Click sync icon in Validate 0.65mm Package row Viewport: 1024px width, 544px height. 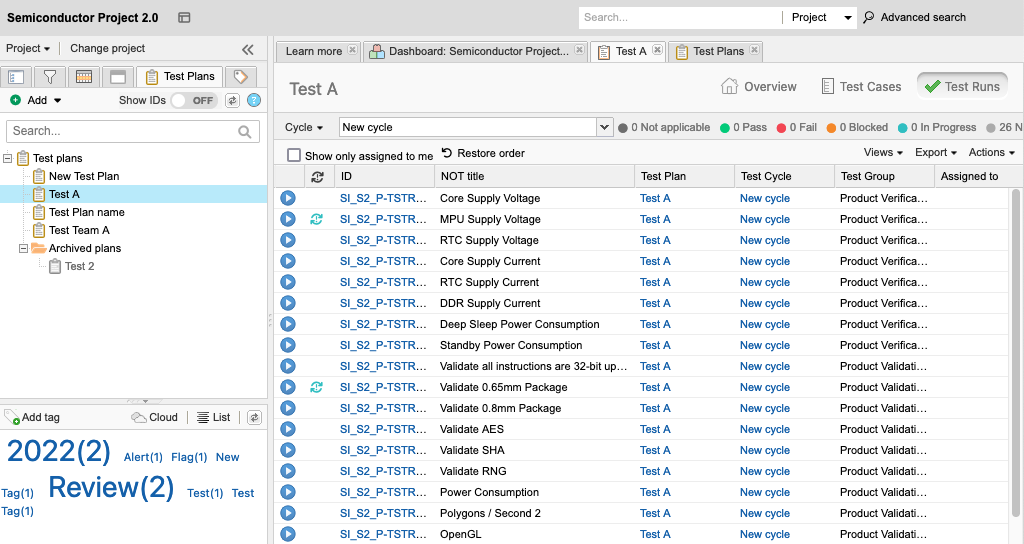tap(317, 387)
